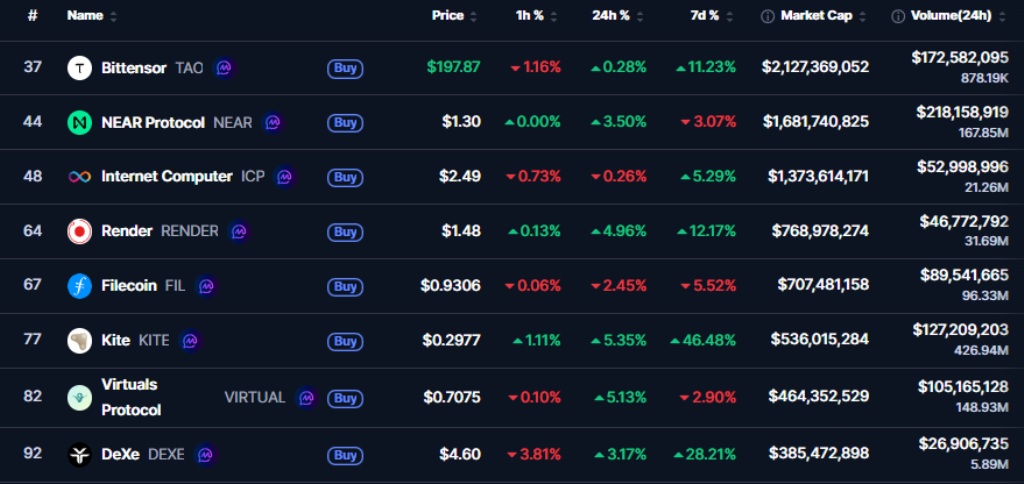Click the DeXe market cap value
This screenshot has width=1024, height=484.
coord(818,454)
